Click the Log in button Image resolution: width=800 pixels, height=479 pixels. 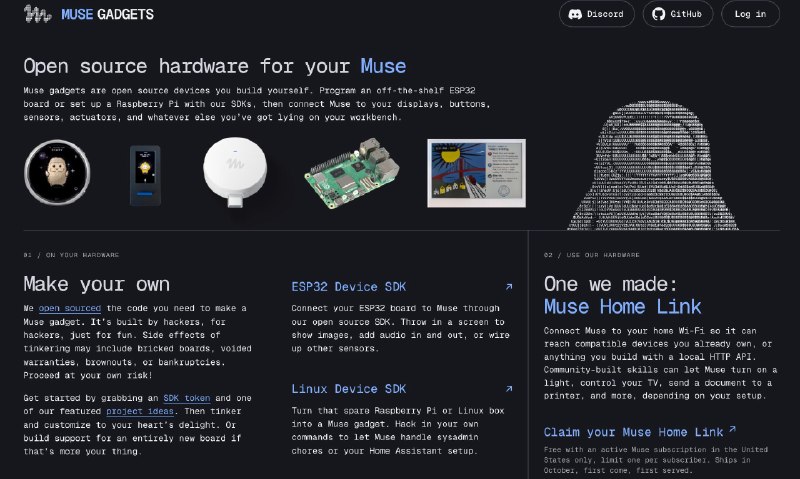click(750, 14)
